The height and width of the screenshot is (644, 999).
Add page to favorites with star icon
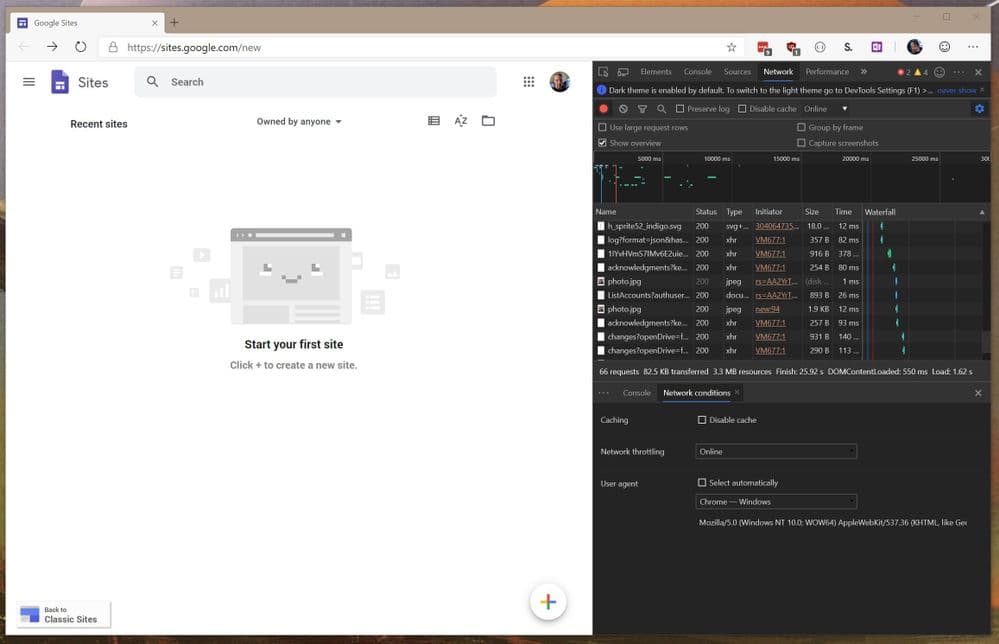pos(731,47)
